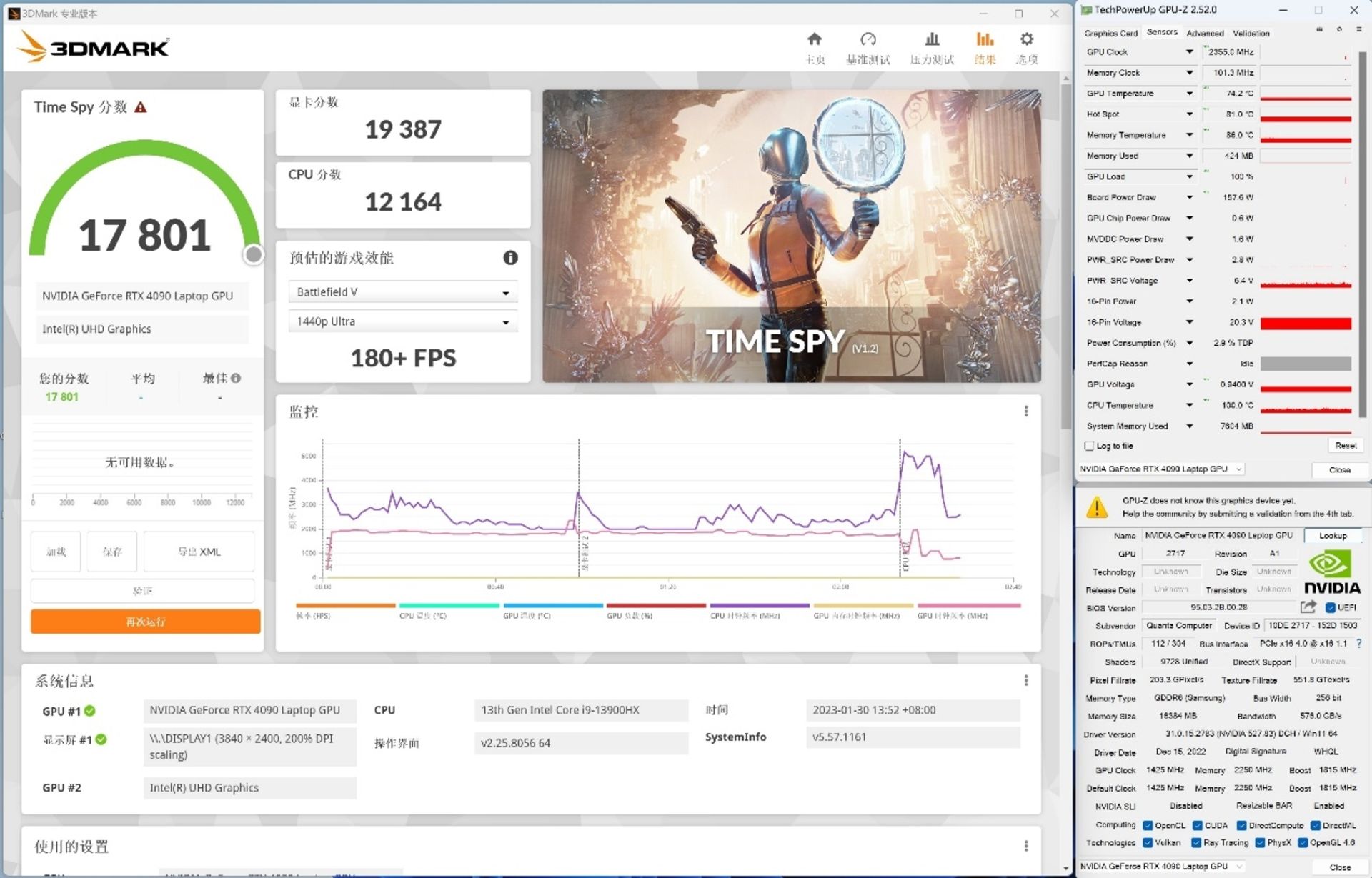Viewport: 1372px width, 878px height.
Task: Open the 基准测试 benchmarks gauge icon
Action: coord(868,39)
